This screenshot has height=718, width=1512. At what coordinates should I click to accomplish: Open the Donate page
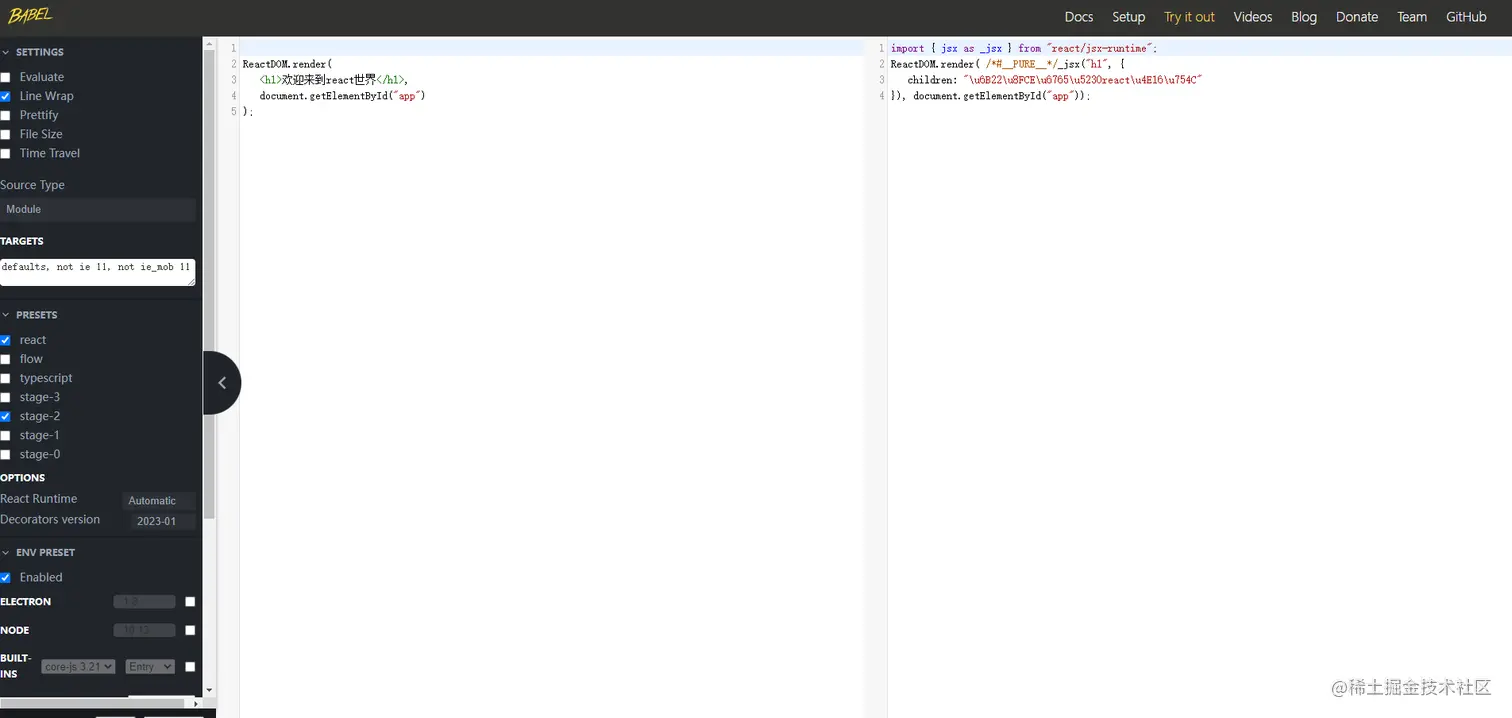(x=1357, y=17)
